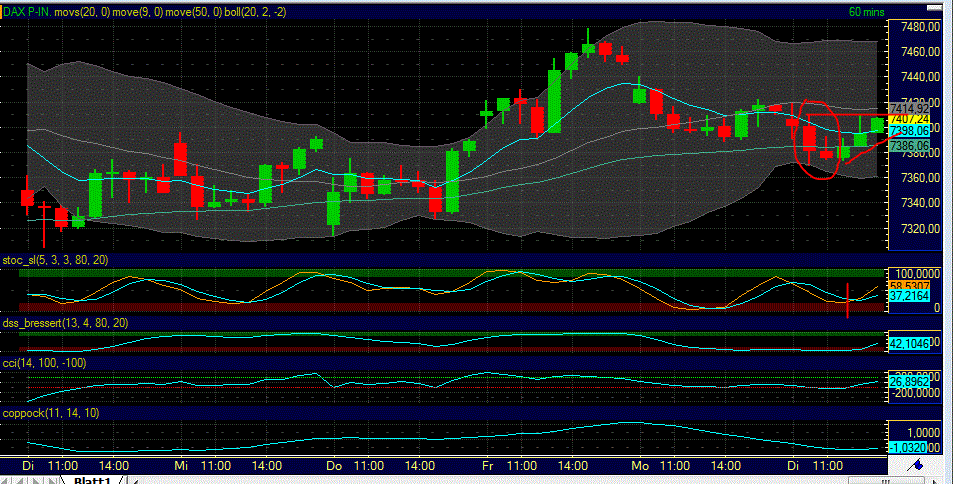Click the cyan 7398,06 price tag
This screenshot has width=953, height=484.
[909, 131]
